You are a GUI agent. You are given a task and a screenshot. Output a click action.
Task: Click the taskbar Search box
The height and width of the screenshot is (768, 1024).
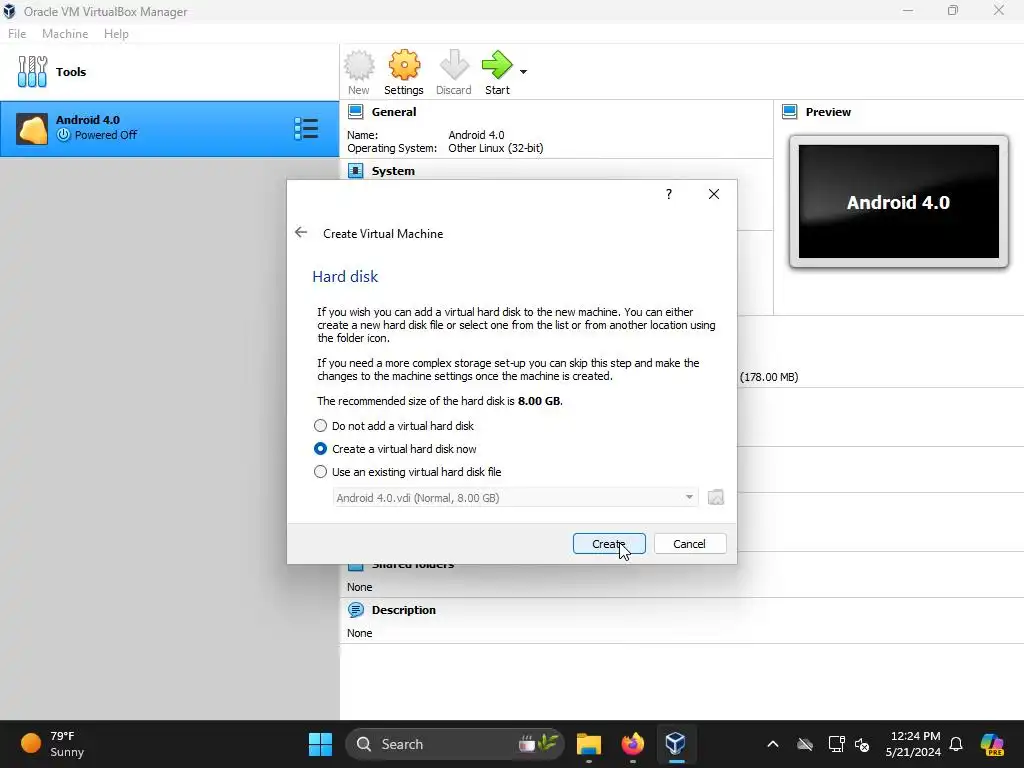point(455,744)
